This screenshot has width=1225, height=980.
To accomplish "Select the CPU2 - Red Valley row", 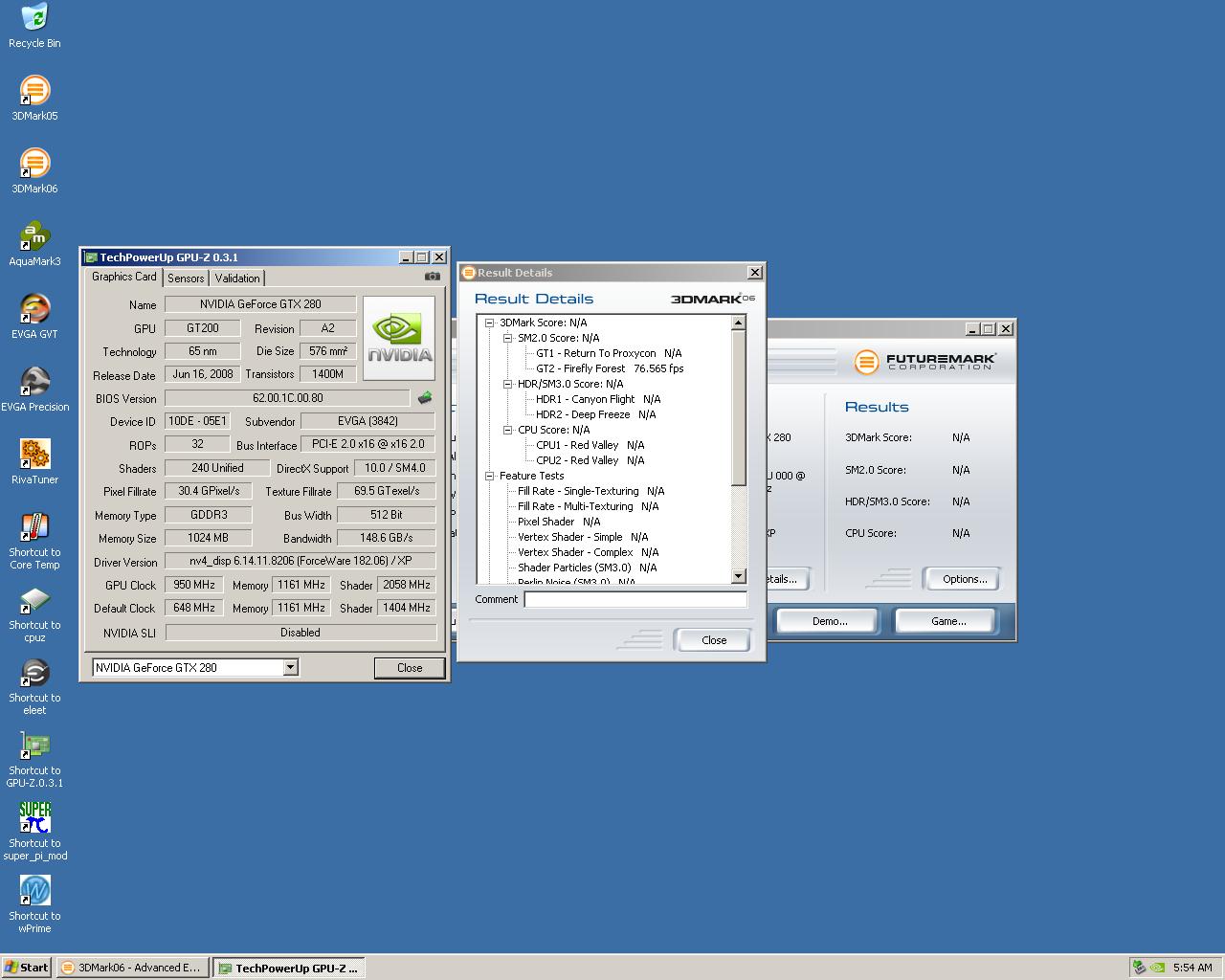I will (590, 460).
